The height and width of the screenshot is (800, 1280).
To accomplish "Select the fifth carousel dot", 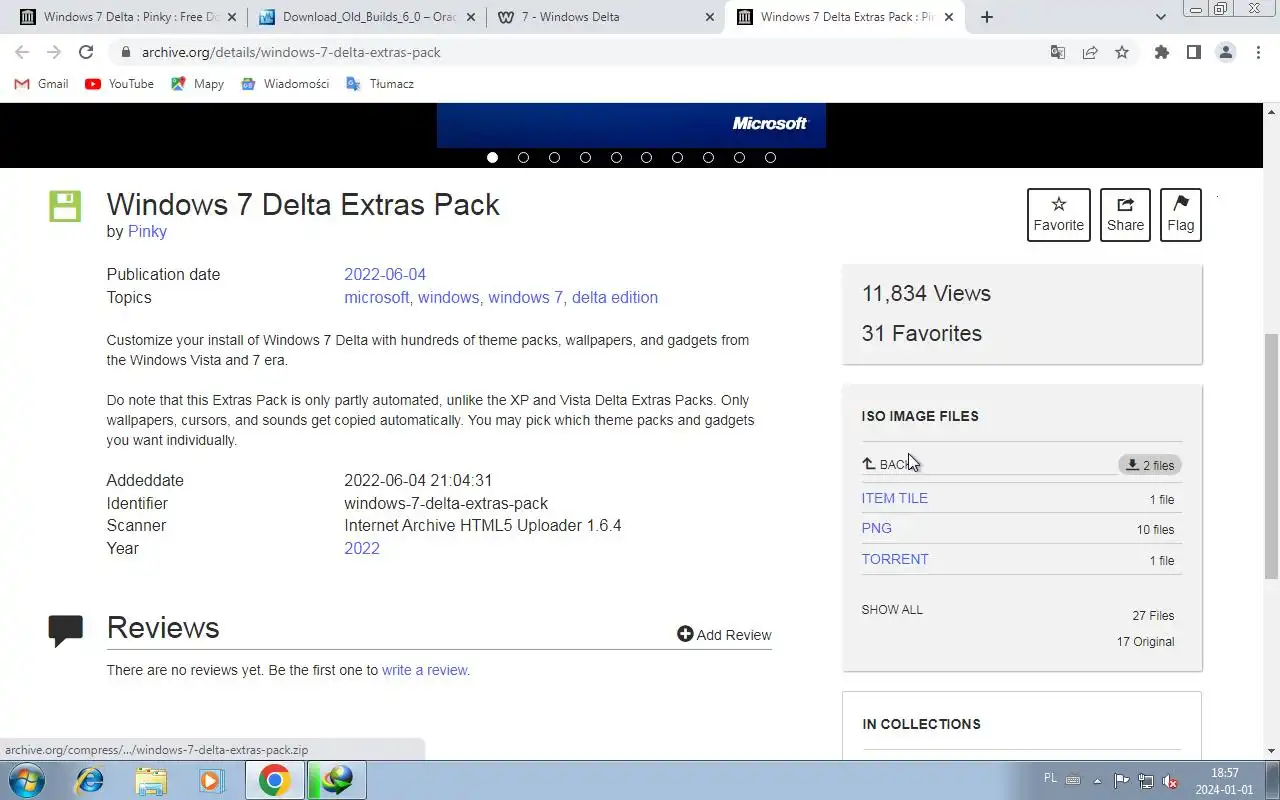I will click(x=616, y=157).
